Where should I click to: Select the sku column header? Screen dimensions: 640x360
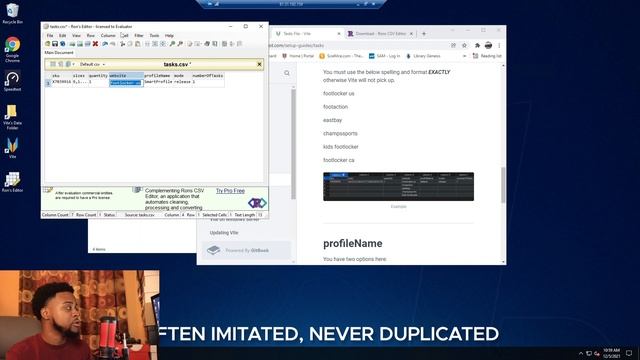click(62, 76)
